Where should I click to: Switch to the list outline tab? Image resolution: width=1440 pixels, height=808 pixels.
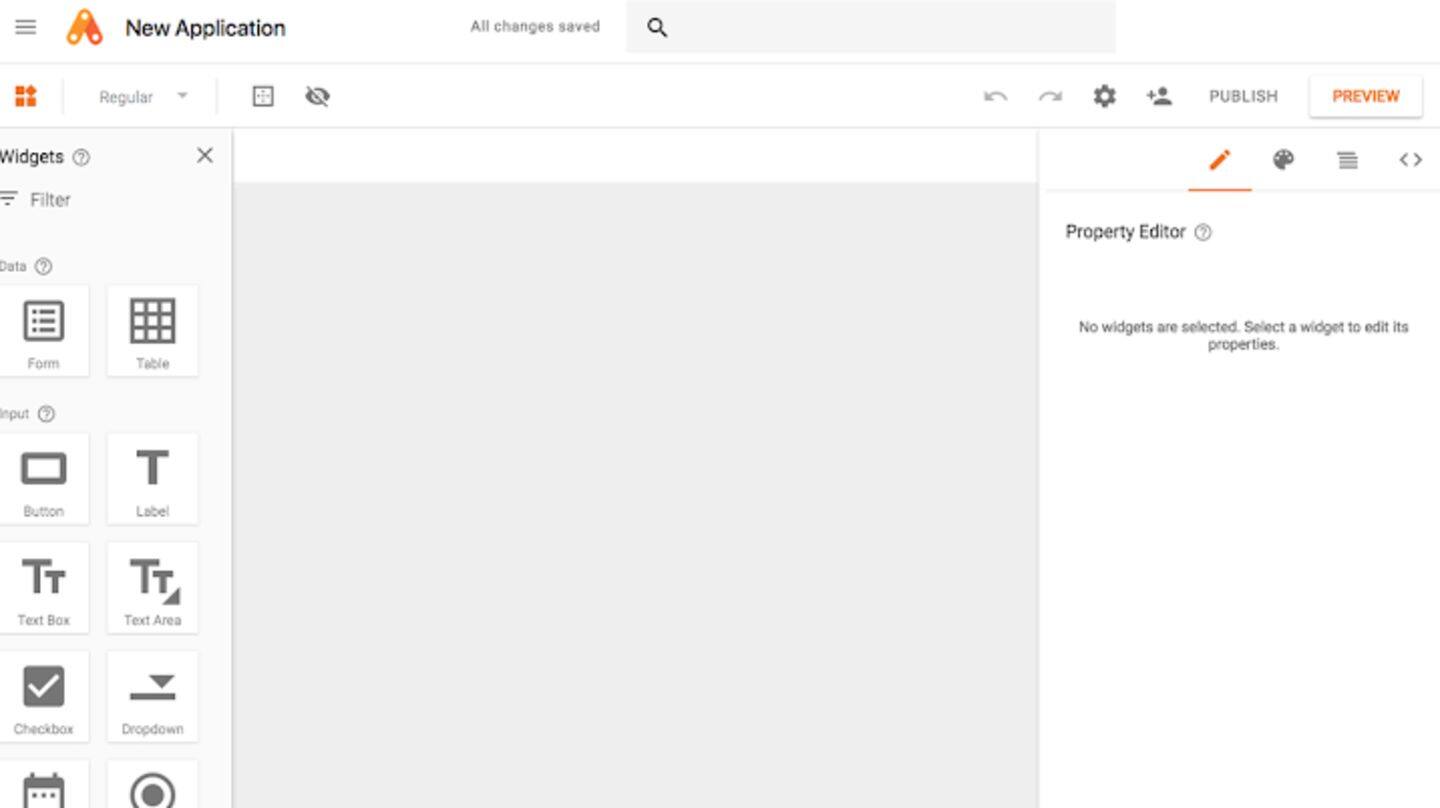coord(1348,160)
